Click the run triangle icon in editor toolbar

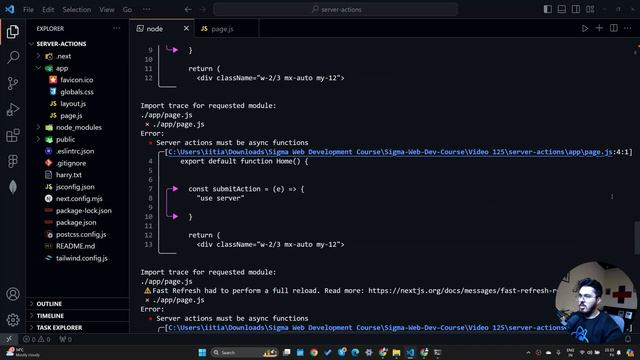pos(585,28)
